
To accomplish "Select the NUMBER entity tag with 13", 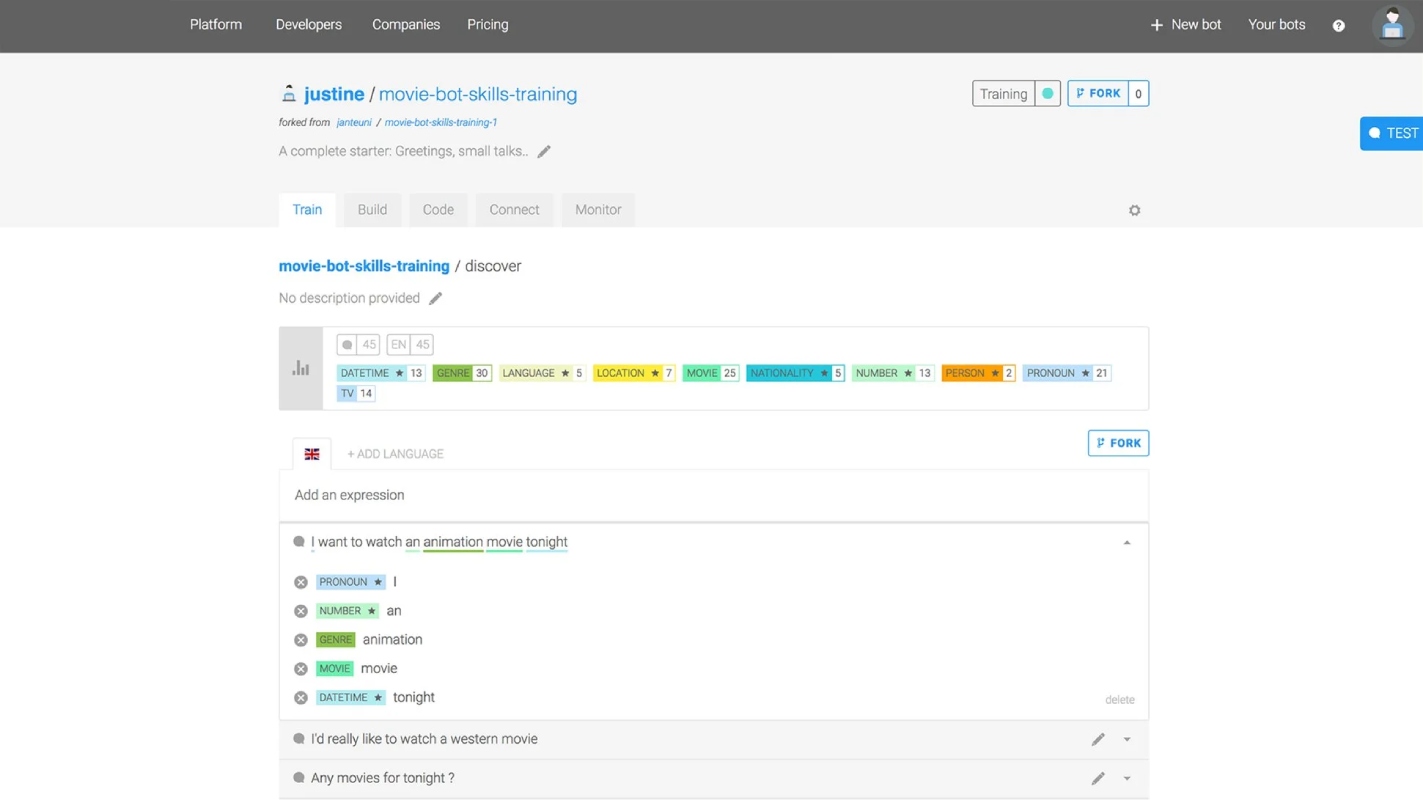I will point(893,373).
